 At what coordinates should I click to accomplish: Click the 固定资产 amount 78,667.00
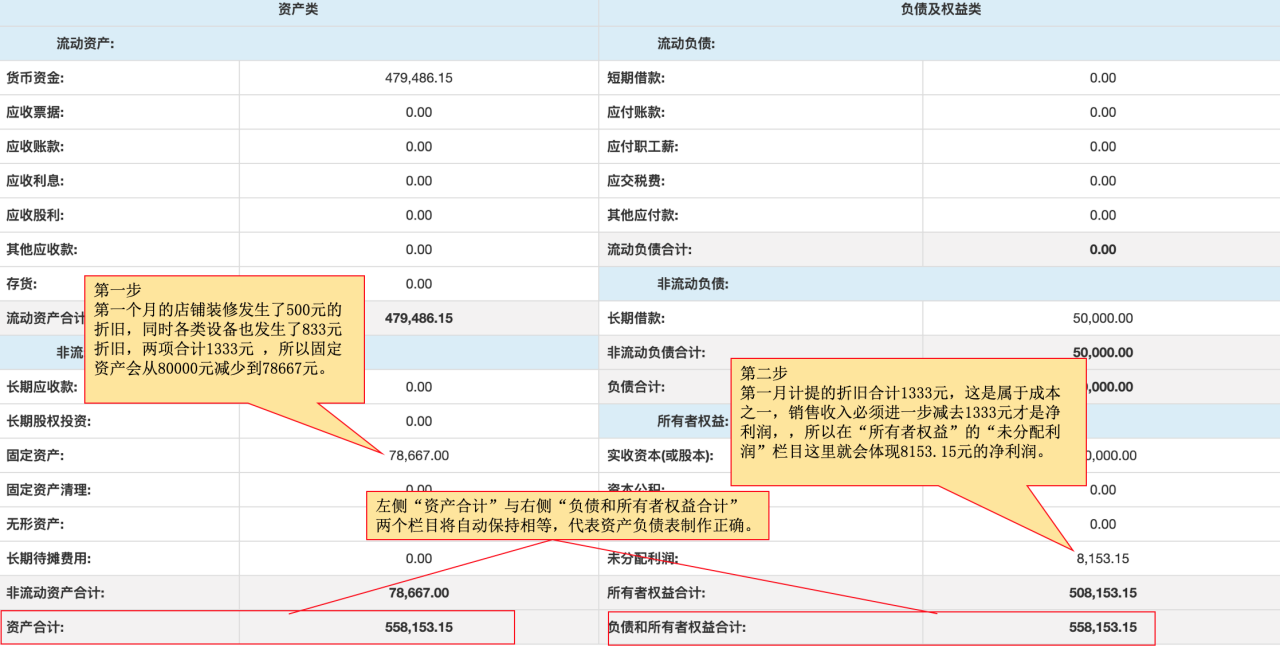click(x=418, y=455)
